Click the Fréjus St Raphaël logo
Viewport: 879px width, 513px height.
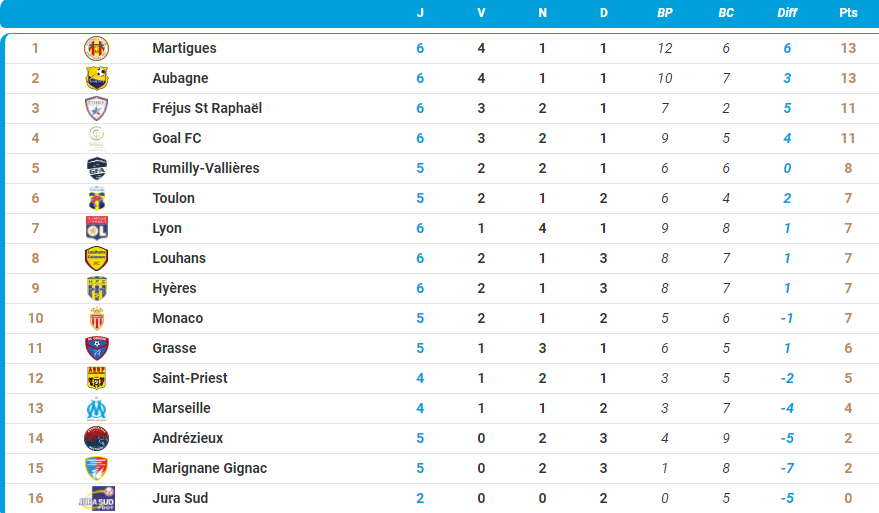pyautogui.click(x=97, y=108)
